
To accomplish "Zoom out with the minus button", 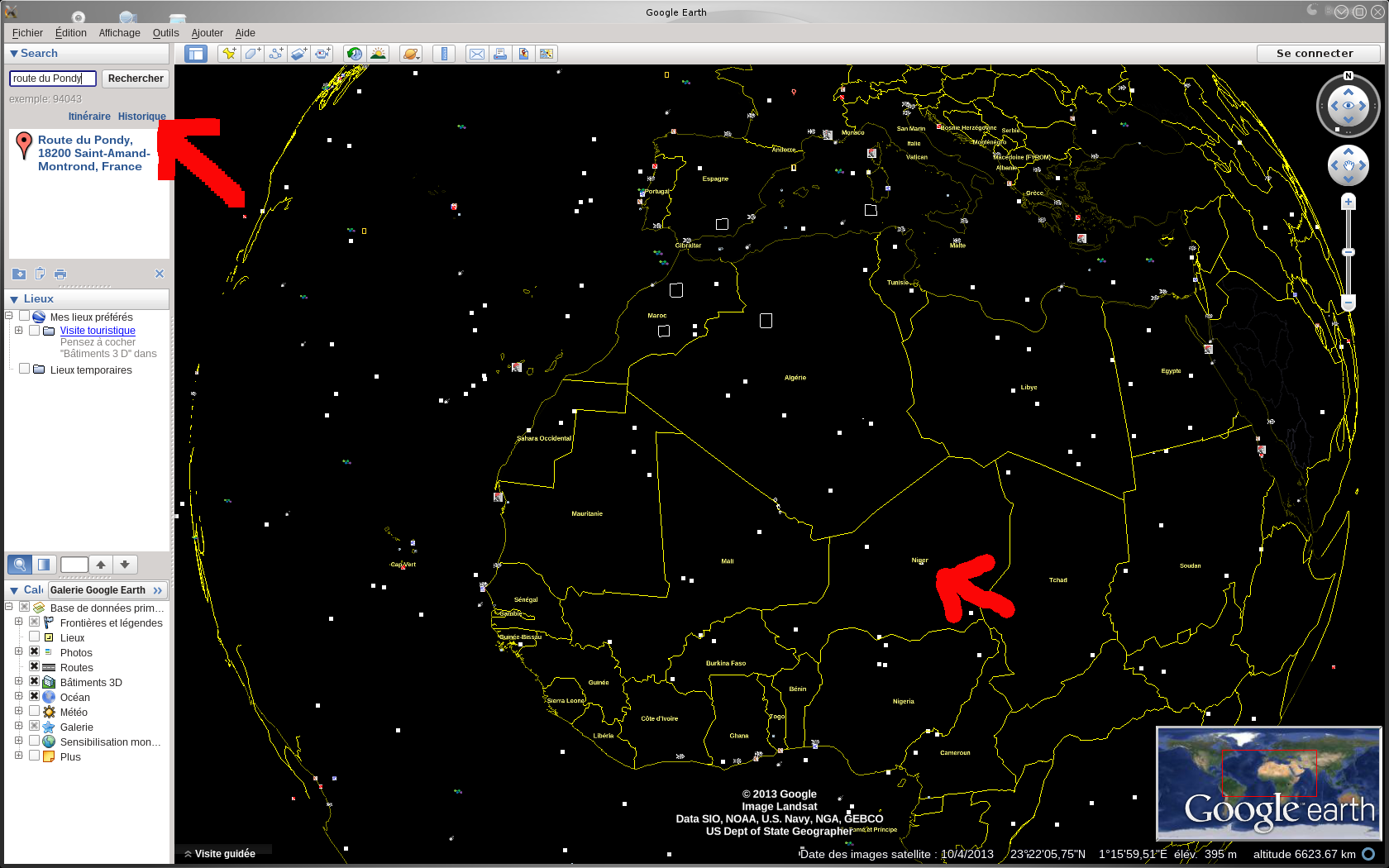I will click(1348, 303).
